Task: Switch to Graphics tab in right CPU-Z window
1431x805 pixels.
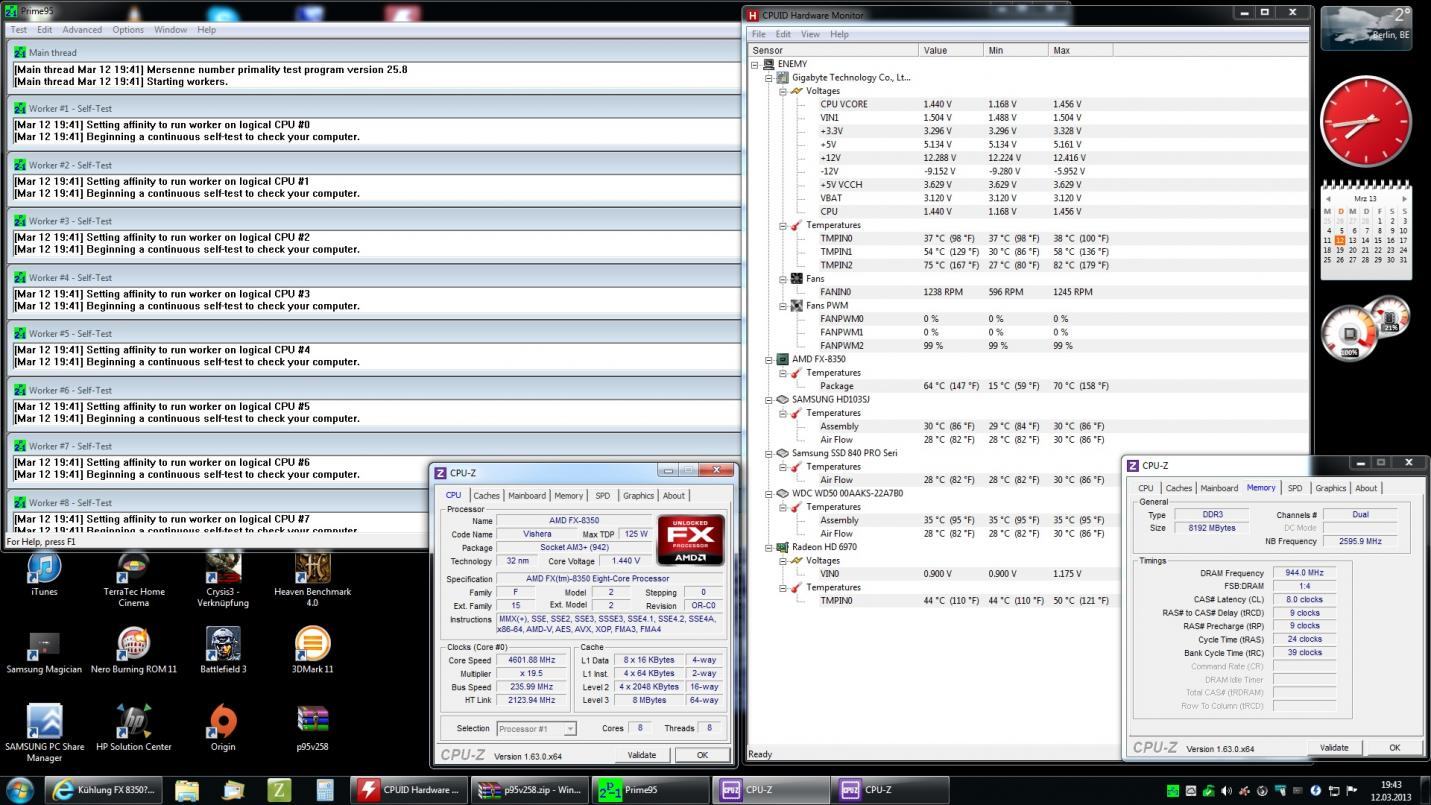Action: 1331,488
